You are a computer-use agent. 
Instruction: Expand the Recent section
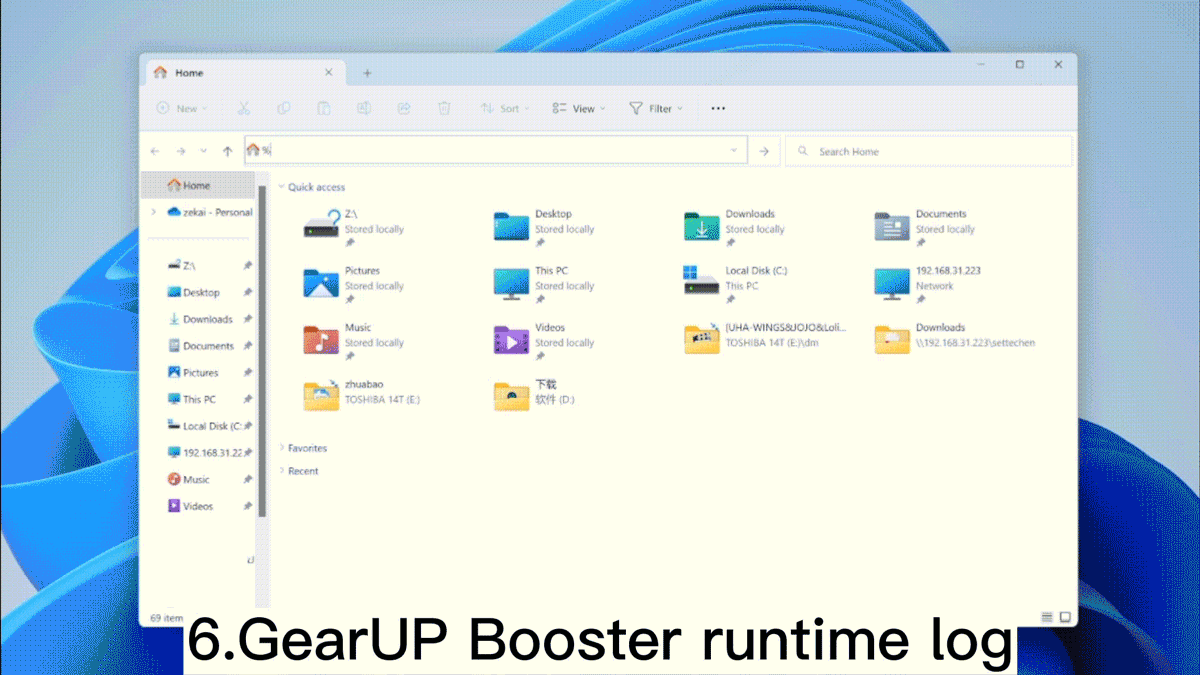click(x=282, y=471)
